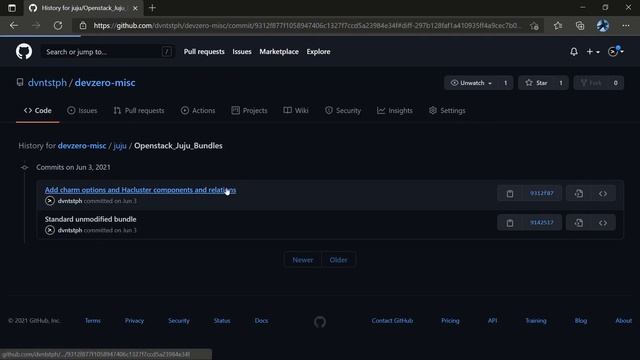Open commit Standard unmodified bundle
Viewport: 640px width, 360px height.
[91, 219]
